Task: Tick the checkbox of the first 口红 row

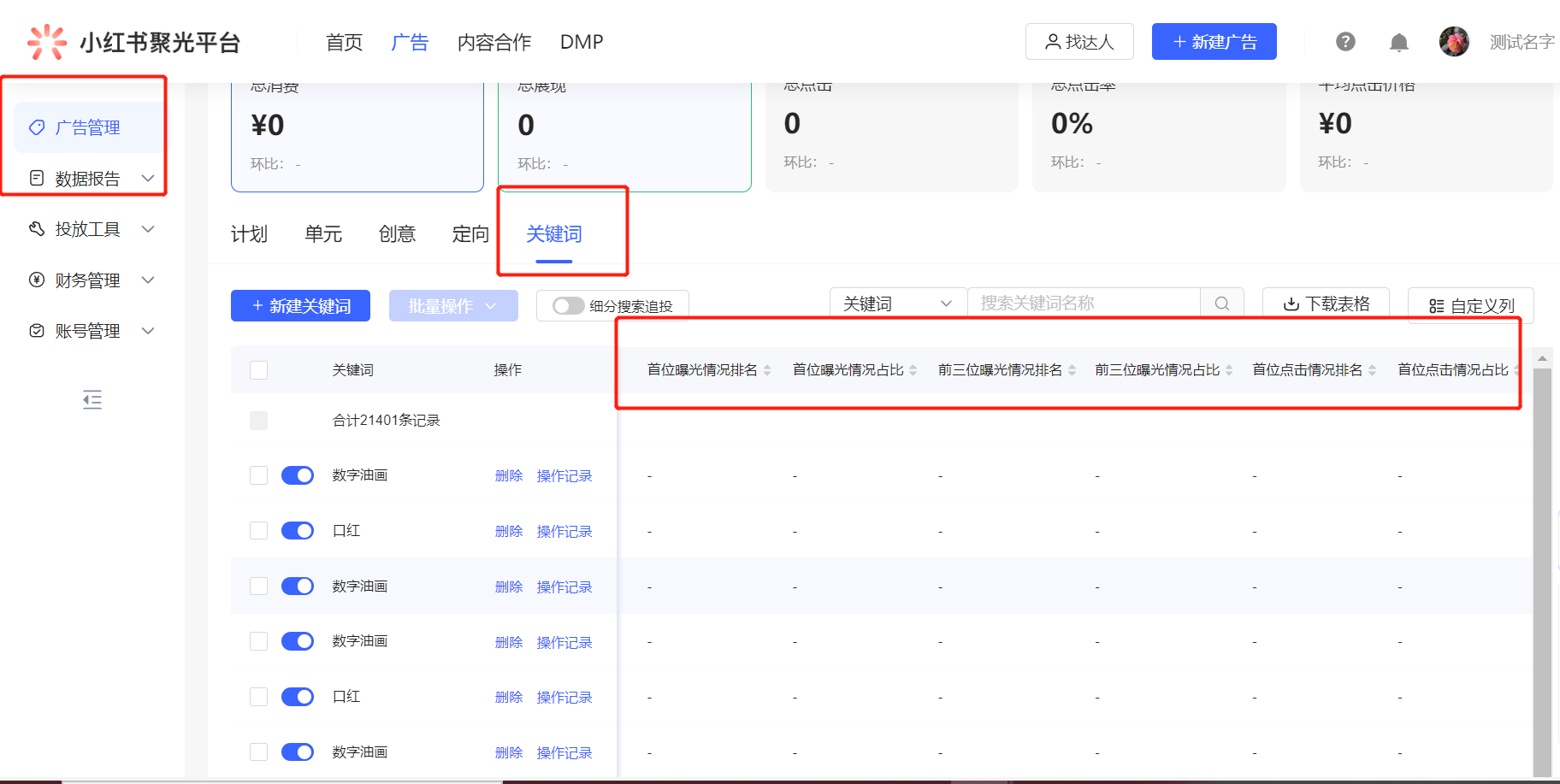Action: [258, 530]
